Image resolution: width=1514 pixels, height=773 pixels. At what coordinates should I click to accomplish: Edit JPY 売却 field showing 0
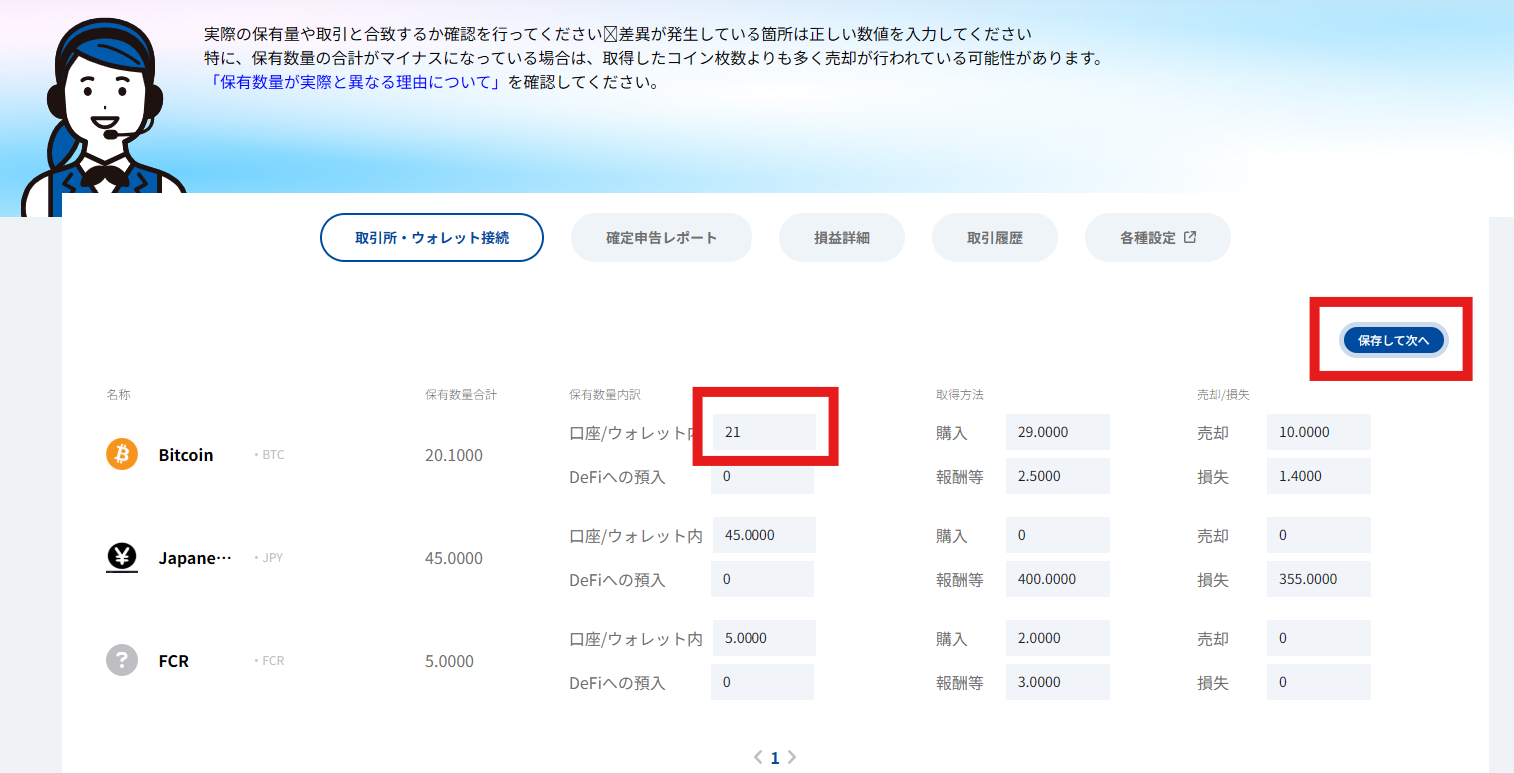(1319, 535)
